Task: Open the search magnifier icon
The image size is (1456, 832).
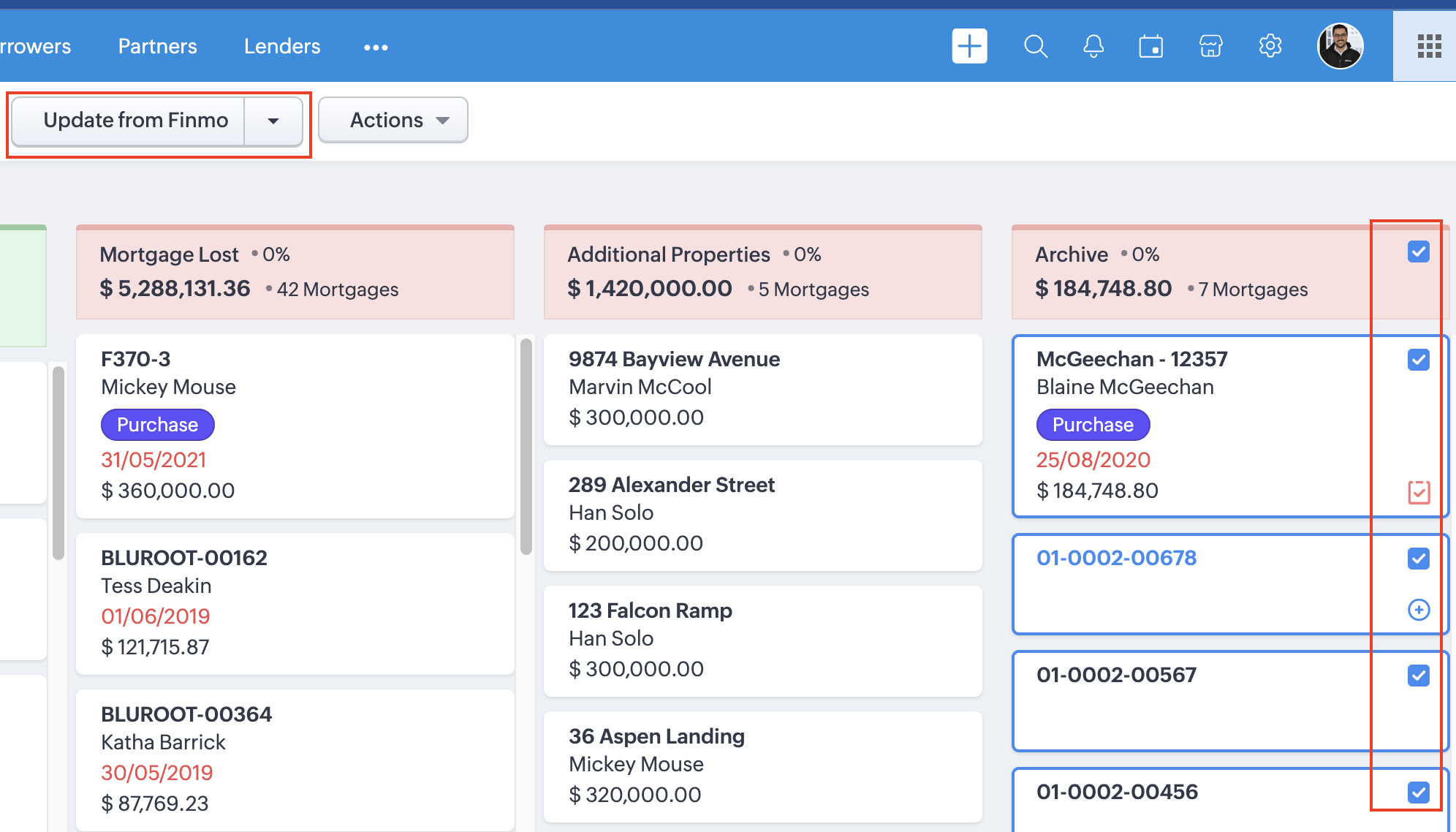Action: 1035,47
